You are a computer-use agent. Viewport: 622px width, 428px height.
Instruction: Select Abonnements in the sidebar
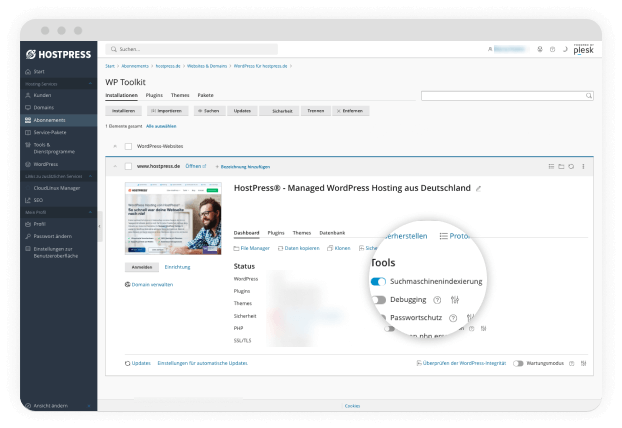(58, 120)
